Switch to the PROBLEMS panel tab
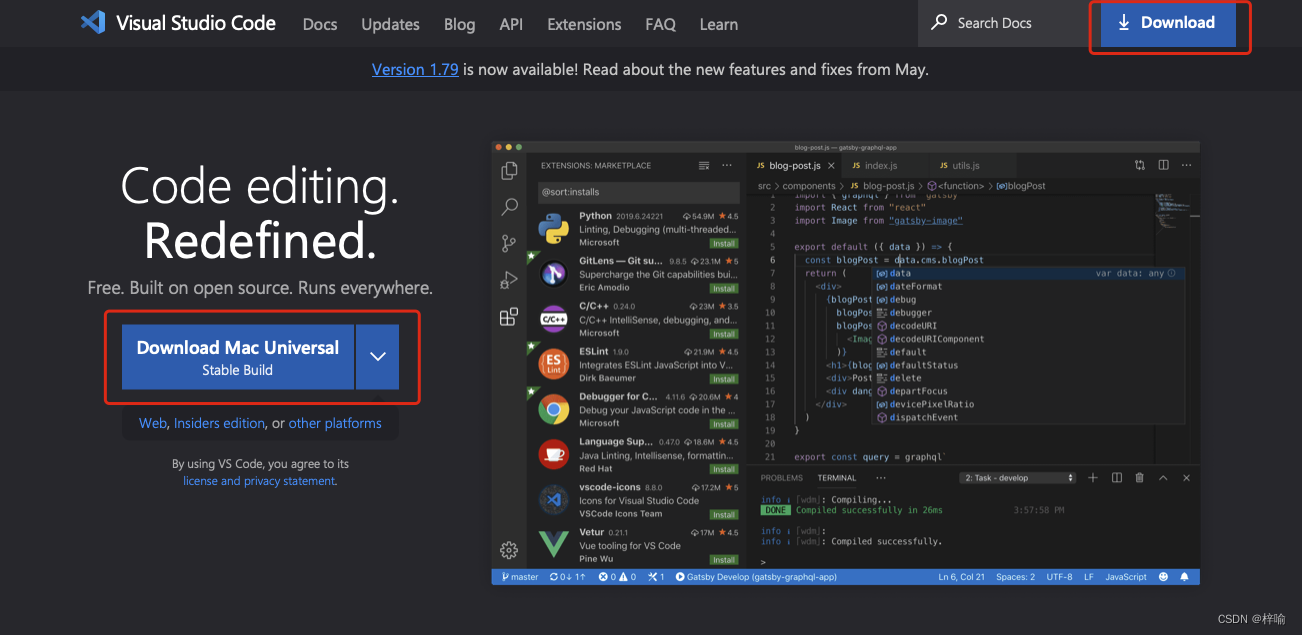This screenshot has height=635, width=1302. point(781,478)
